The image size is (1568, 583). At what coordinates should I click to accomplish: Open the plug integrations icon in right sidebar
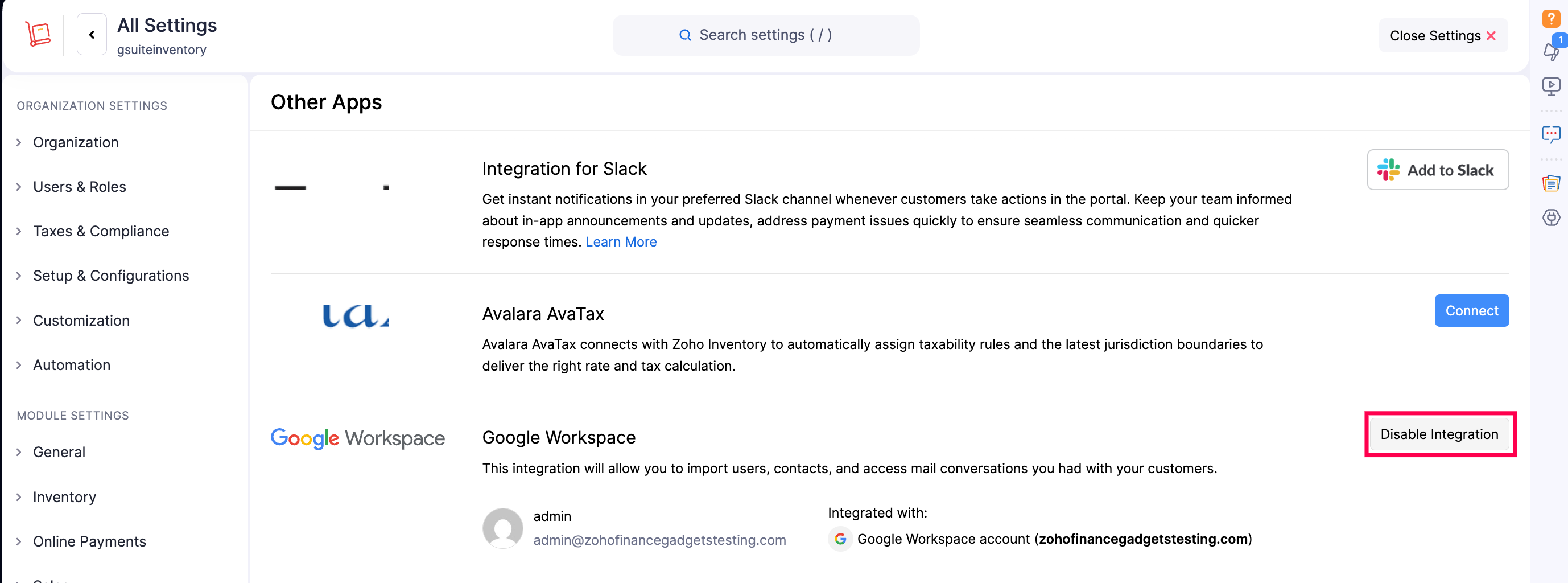point(1550,217)
